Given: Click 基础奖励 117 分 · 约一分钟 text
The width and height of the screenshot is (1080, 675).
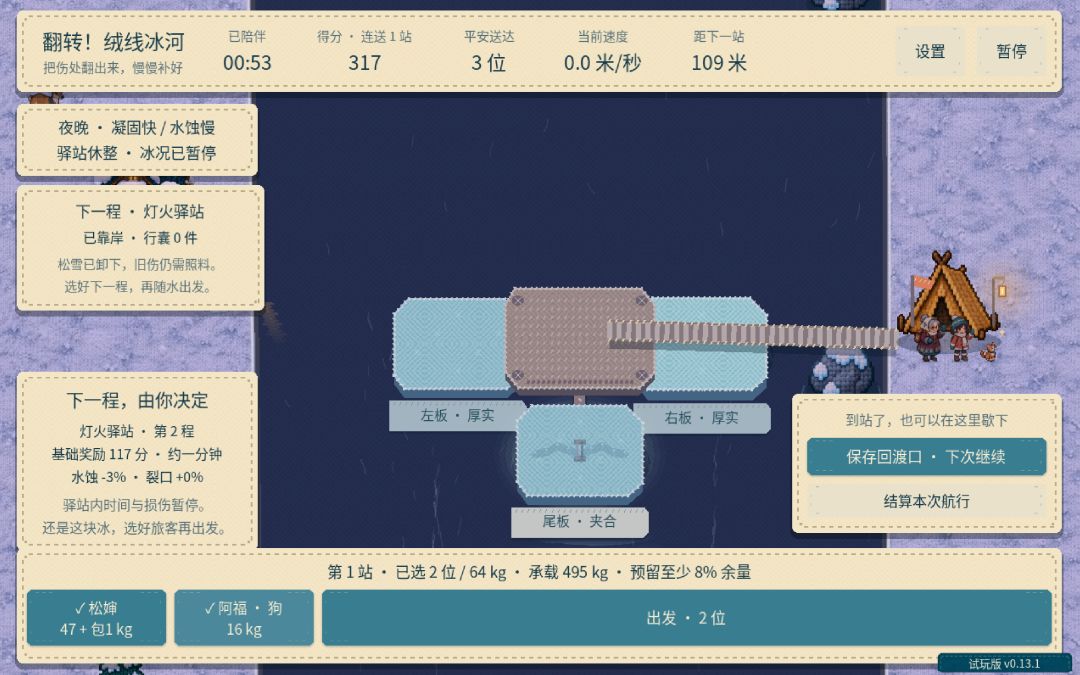Looking at the screenshot, I should (137, 454).
